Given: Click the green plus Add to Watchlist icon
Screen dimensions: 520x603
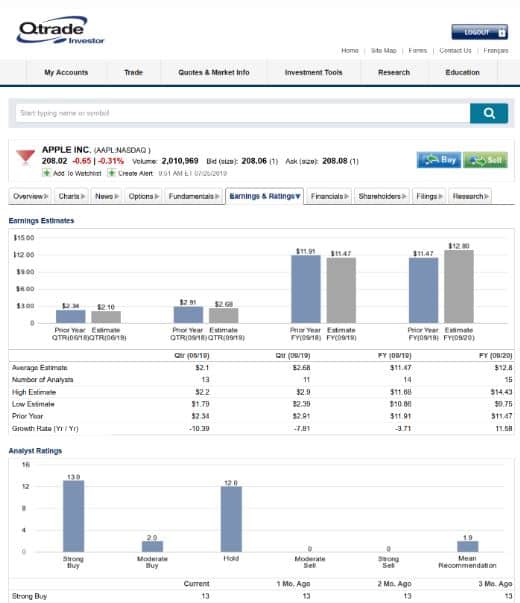Looking at the screenshot, I should (x=47, y=173).
